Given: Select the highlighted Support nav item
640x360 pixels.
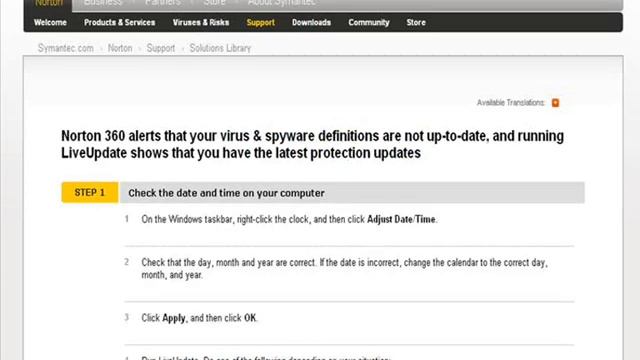Looking at the screenshot, I should [x=260, y=23].
